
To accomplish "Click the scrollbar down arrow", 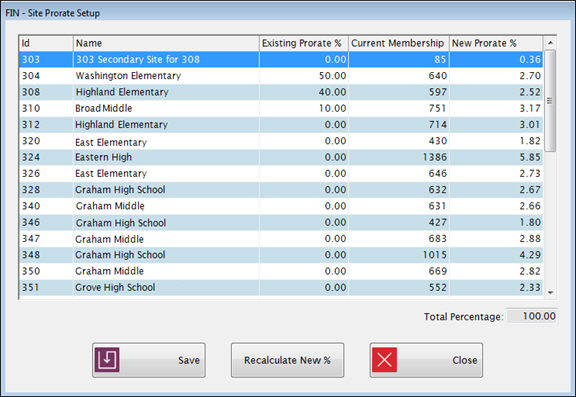I will point(550,293).
